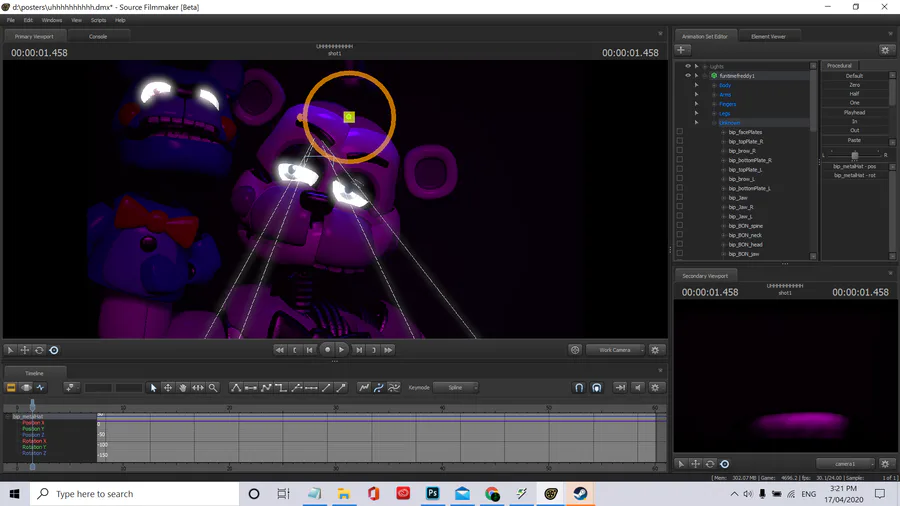Apply the Paste procedural preset

(x=854, y=140)
